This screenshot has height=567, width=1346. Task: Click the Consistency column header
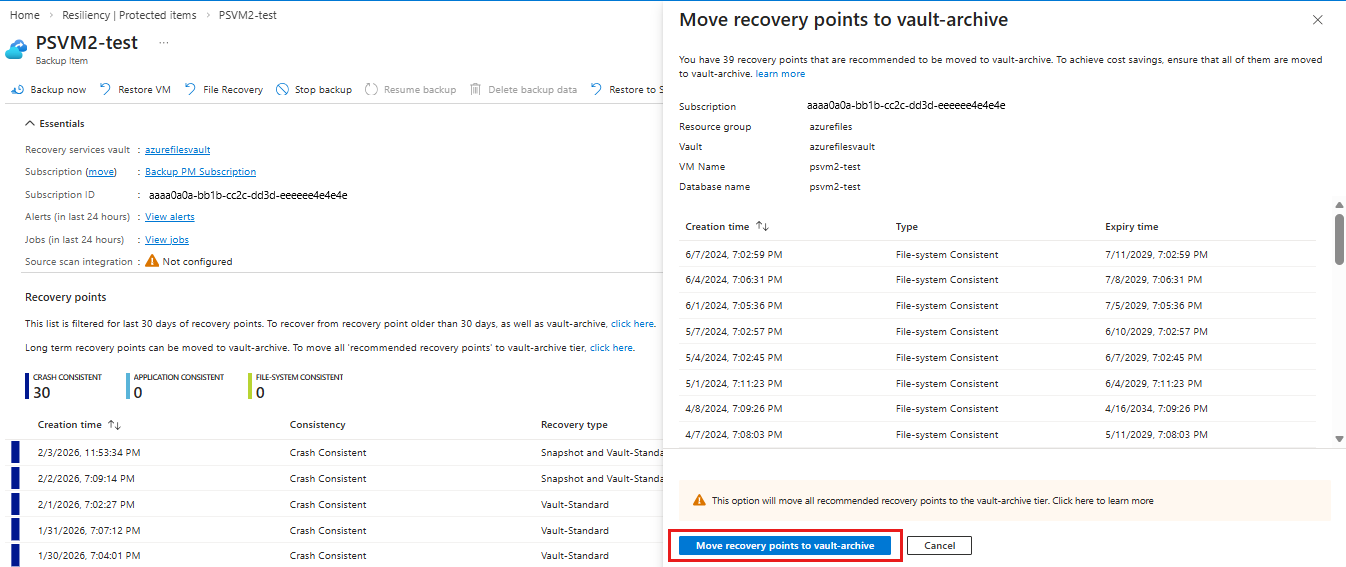pyautogui.click(x=318, y=425)
